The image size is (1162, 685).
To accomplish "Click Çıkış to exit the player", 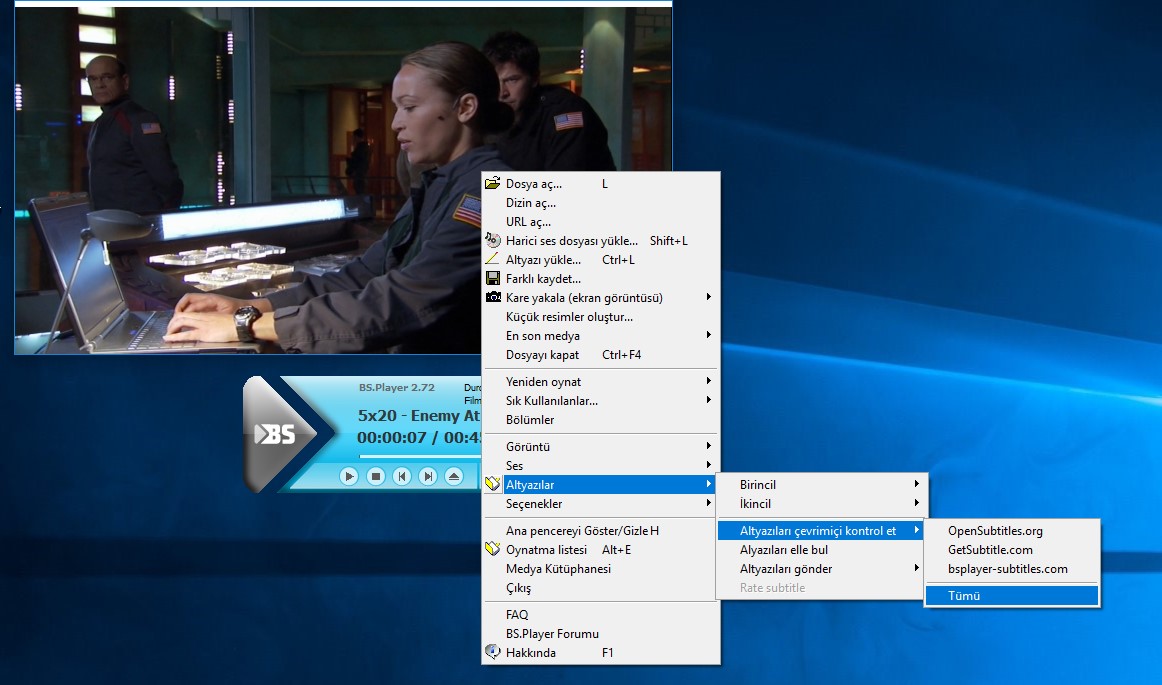I will tap(519, 588).
